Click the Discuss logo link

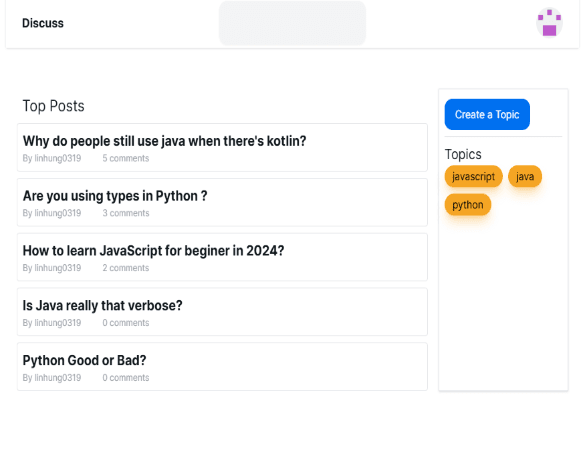(43, 23)
